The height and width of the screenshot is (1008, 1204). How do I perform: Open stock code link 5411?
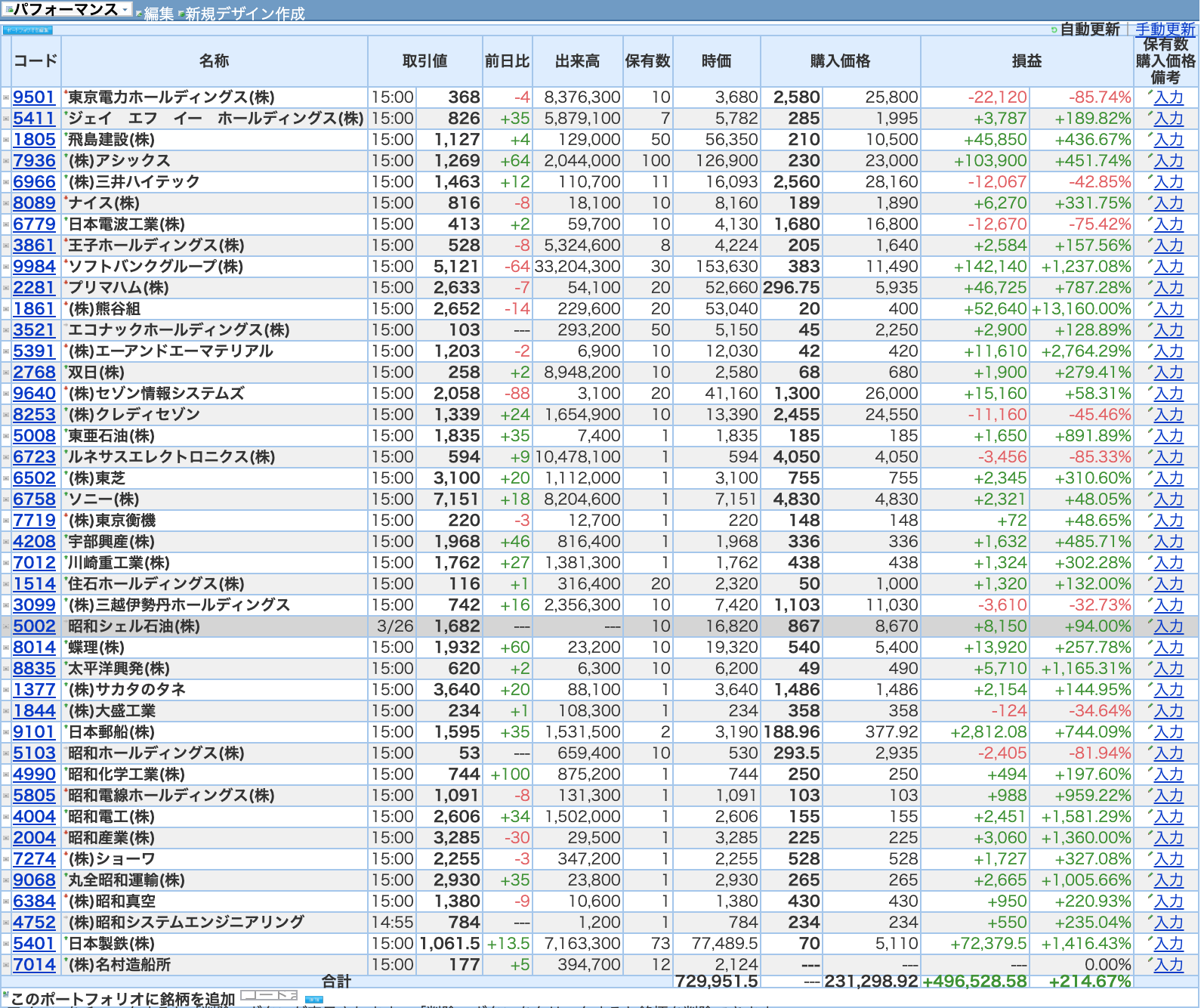34,119
